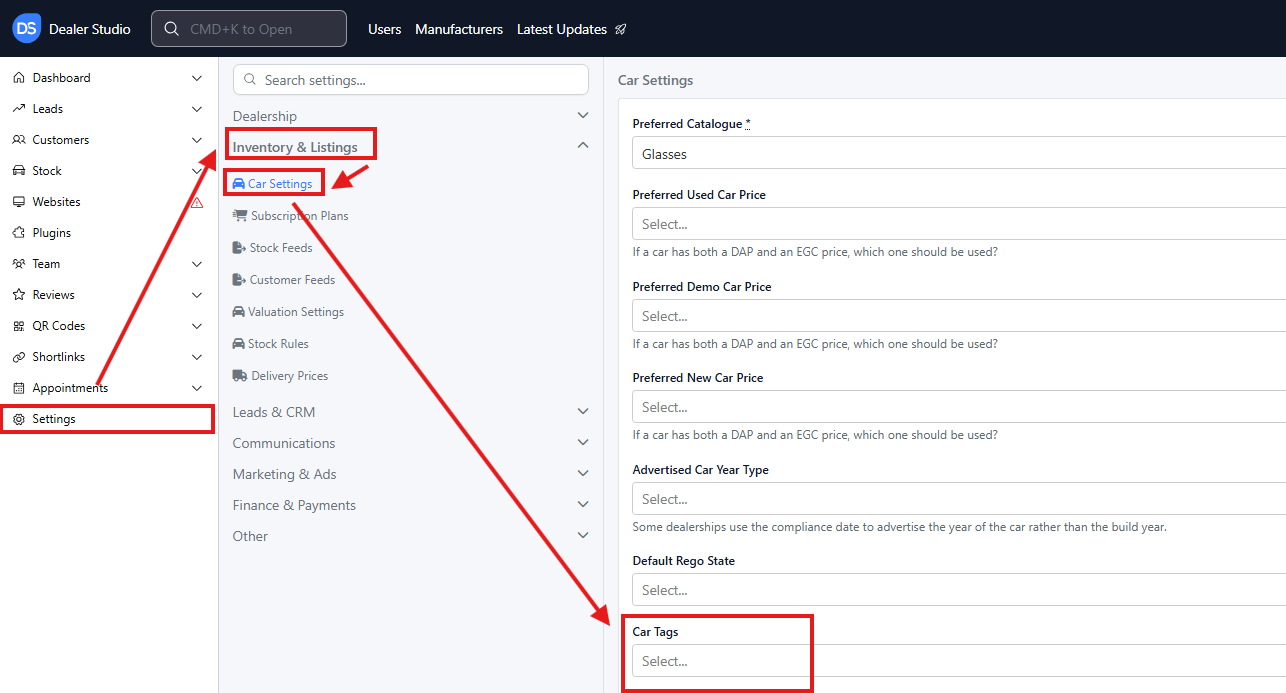
Task: Click the Reviews star icon
Action: [x=19, y=295]
